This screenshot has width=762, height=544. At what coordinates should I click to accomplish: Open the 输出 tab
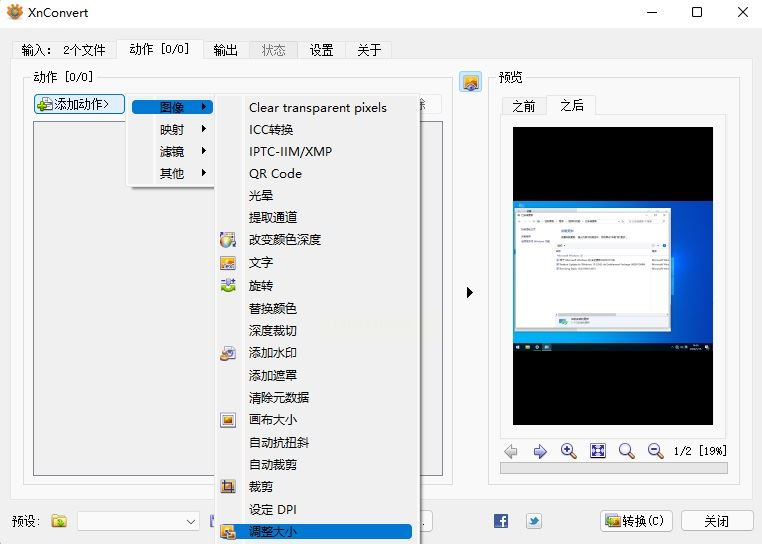pos(226,50)
